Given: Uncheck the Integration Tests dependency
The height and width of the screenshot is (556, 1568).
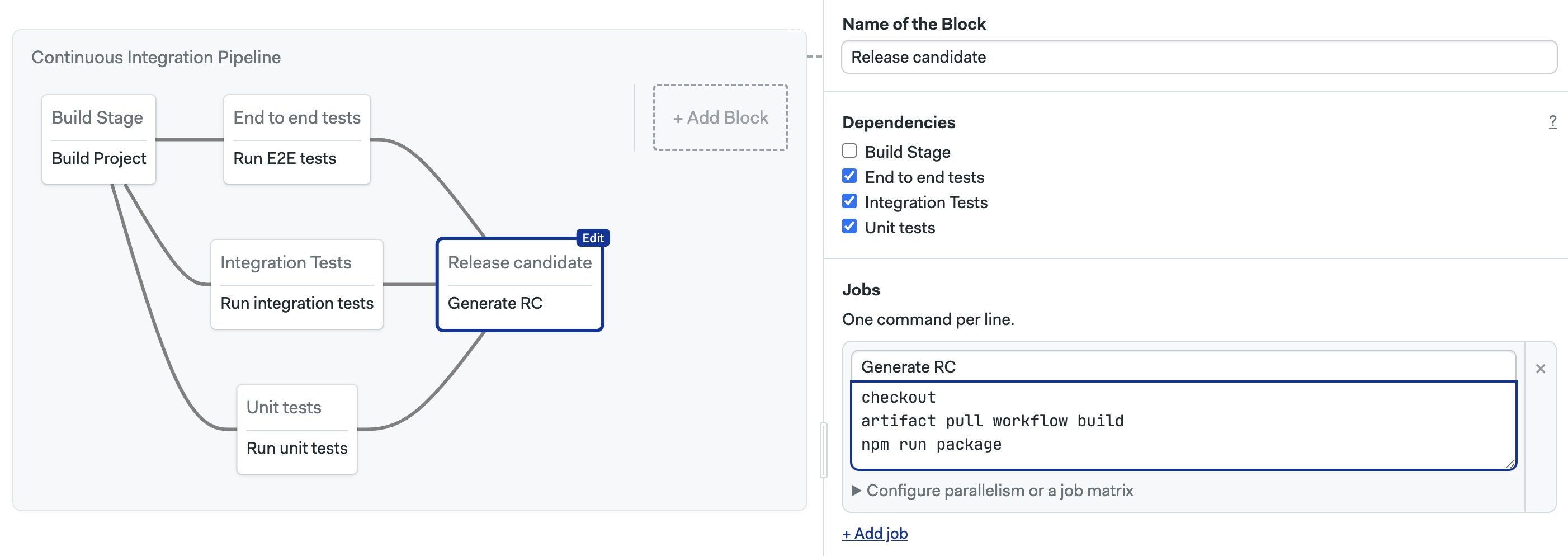Looking at the screenshot, I should point(849,201).
